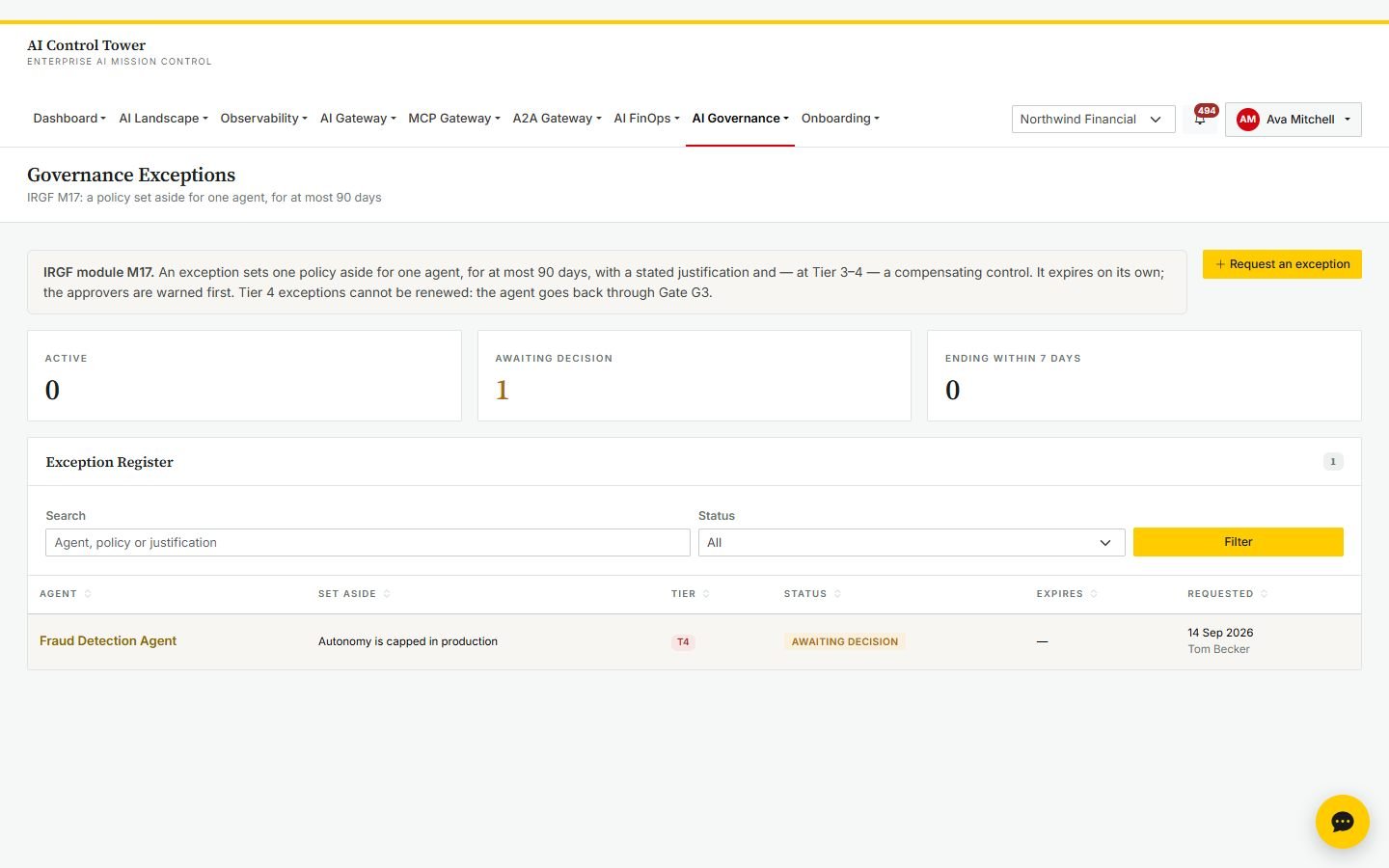Open the Fraud Detection Agent link
The width and height of the screenshot is (1389, 868).
[108, 641]
